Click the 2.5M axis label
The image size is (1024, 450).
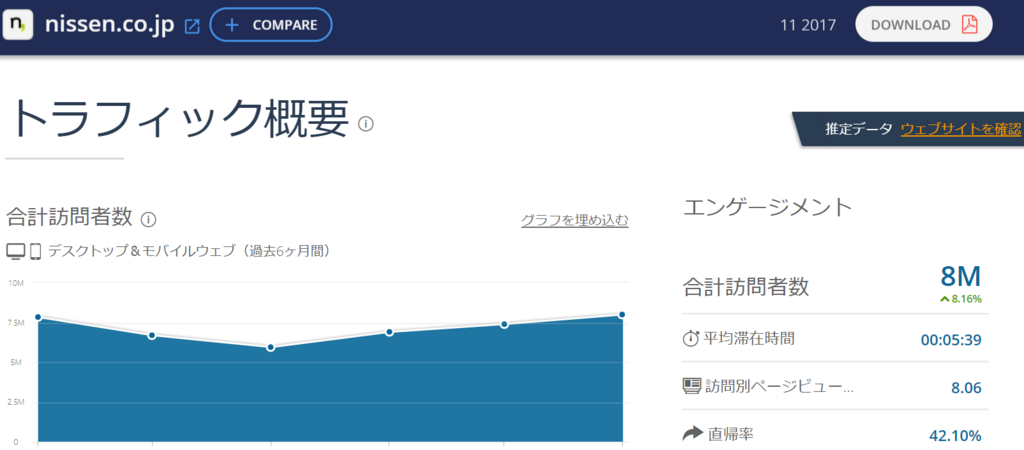(x=16, y=402)
